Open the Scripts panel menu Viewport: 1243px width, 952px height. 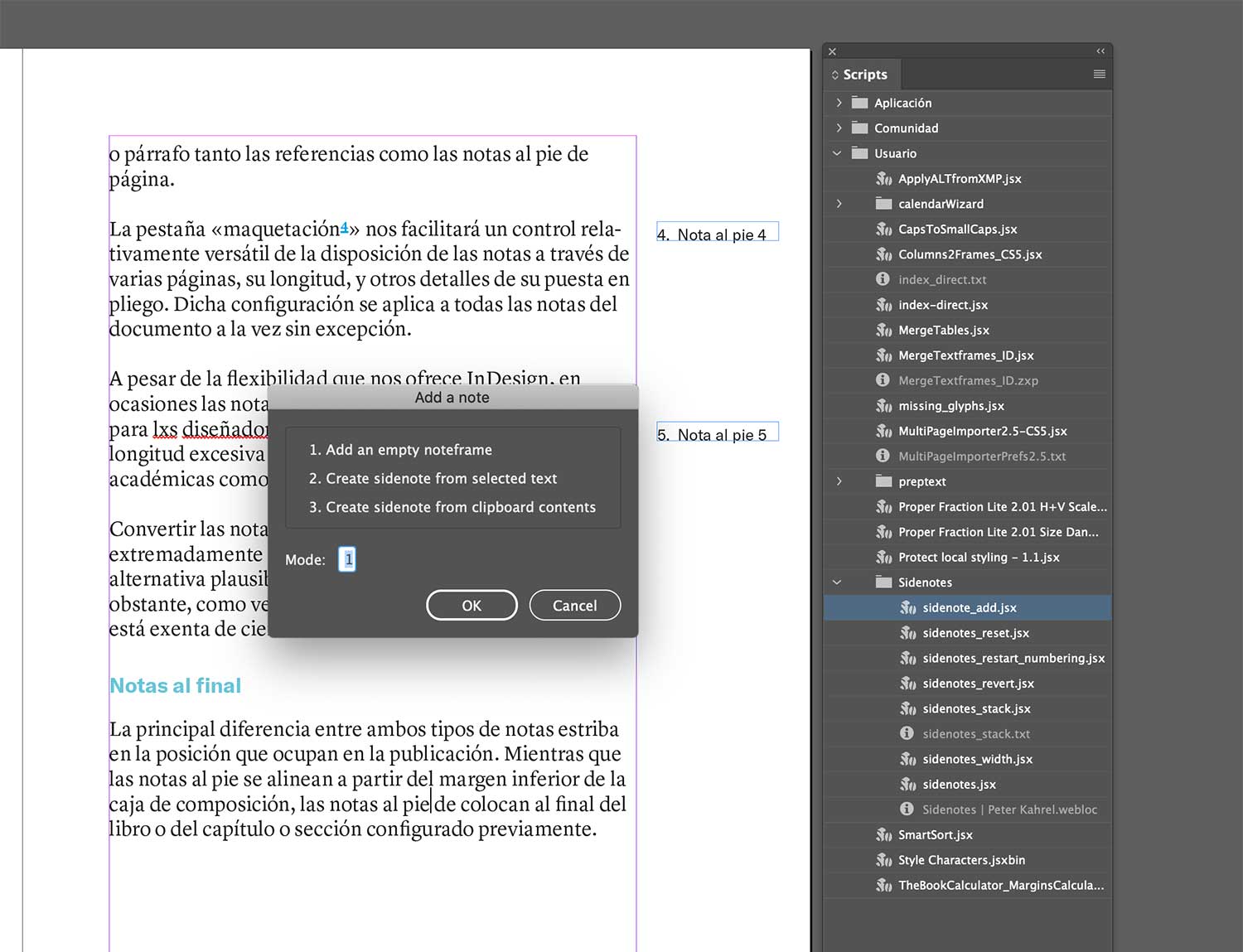click(x=1099, y=75)
